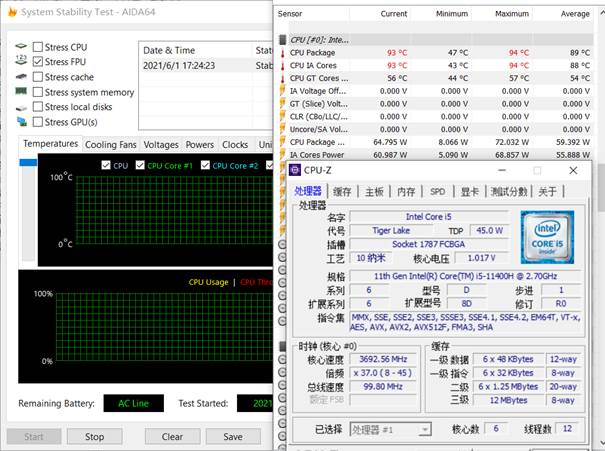Viewport: 605px width, 451px height.
Task: Select the CPU [#0] group chip icon
Action: (x=283, y=40)
